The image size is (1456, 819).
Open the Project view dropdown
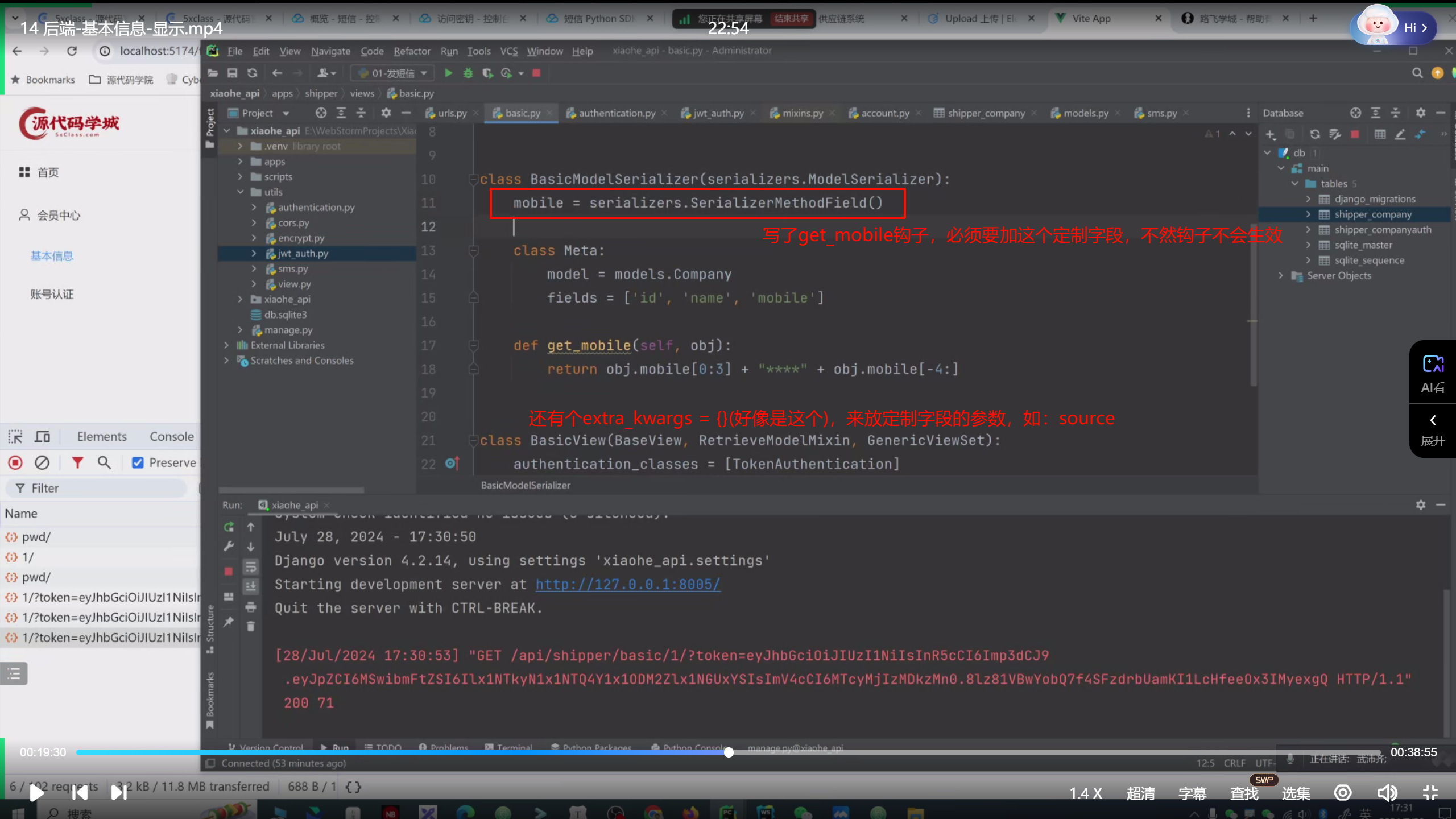tap(286, 113)
